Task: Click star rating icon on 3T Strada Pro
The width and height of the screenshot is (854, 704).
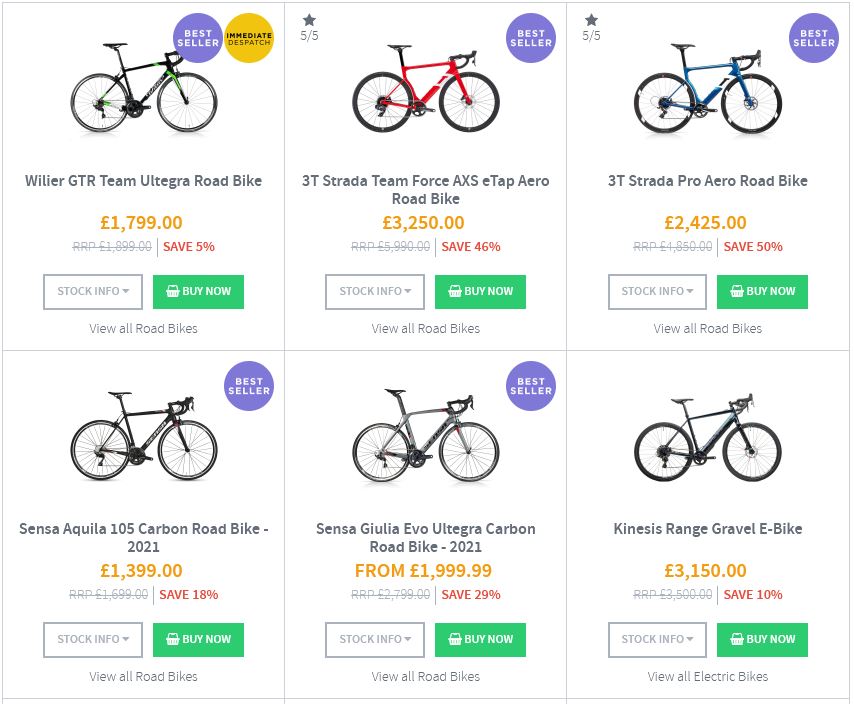Action: pos(592,20)
